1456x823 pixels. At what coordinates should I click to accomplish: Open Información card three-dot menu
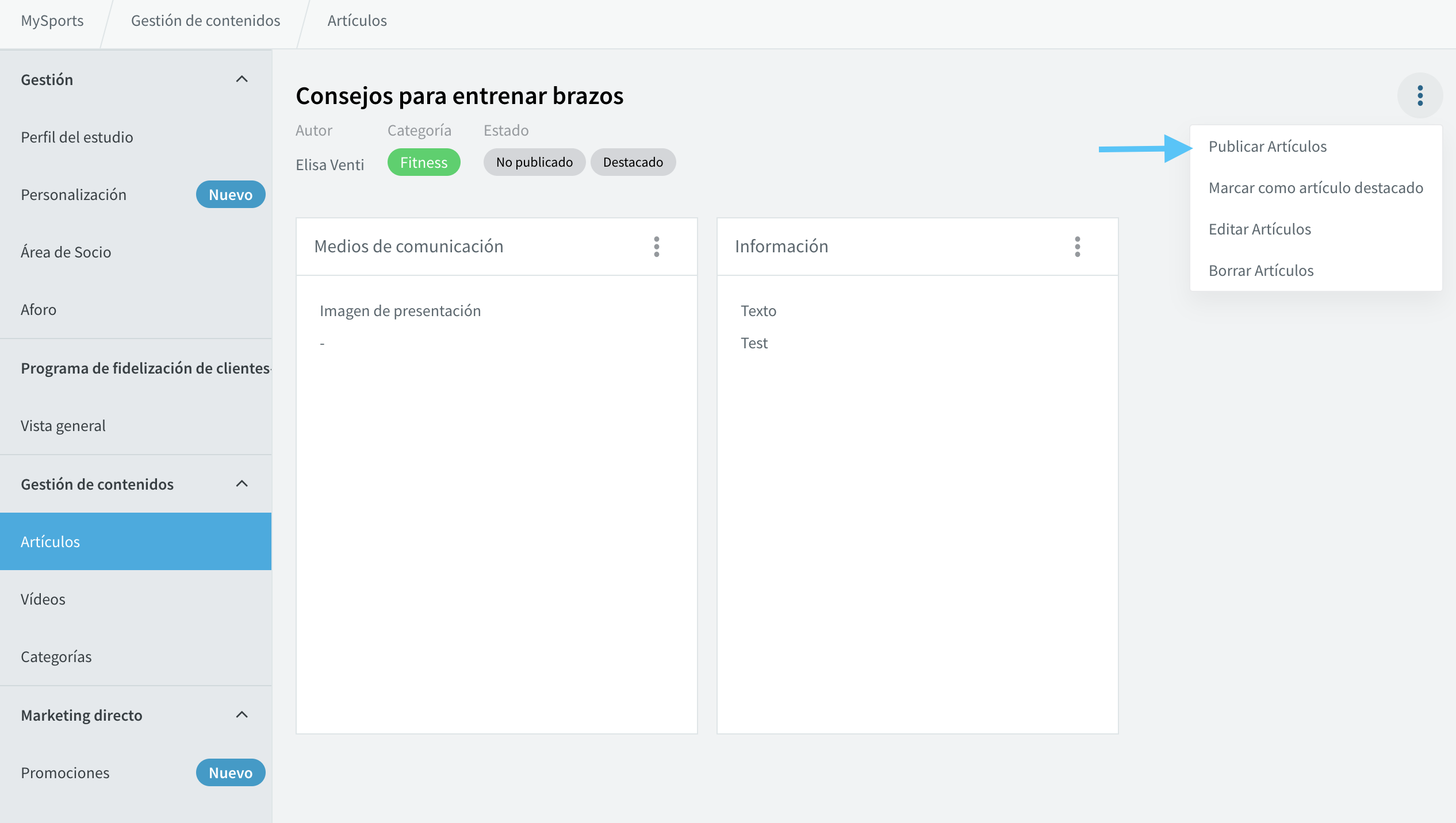(1078, 247)
